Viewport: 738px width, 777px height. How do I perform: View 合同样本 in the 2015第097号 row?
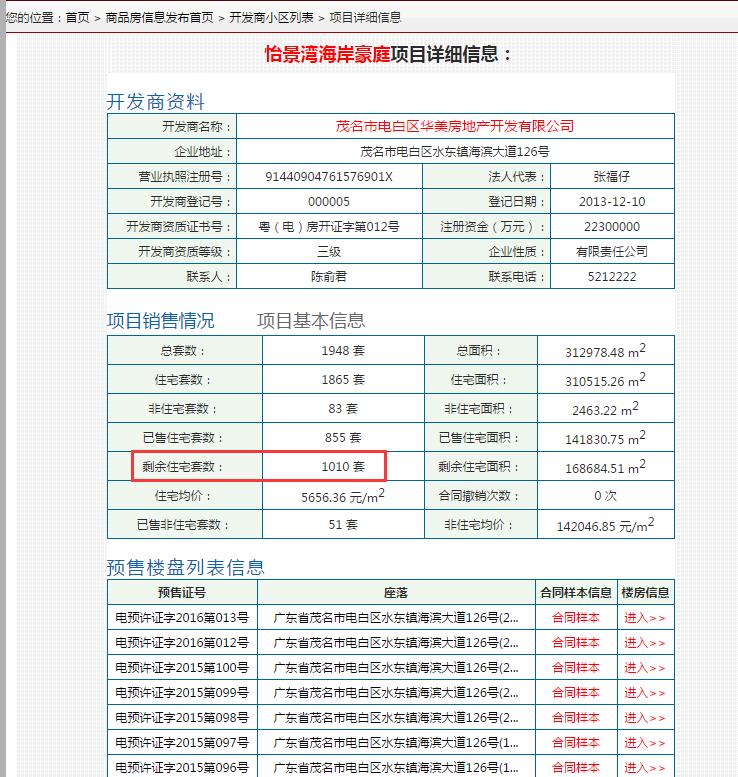[x=575, y=743]
